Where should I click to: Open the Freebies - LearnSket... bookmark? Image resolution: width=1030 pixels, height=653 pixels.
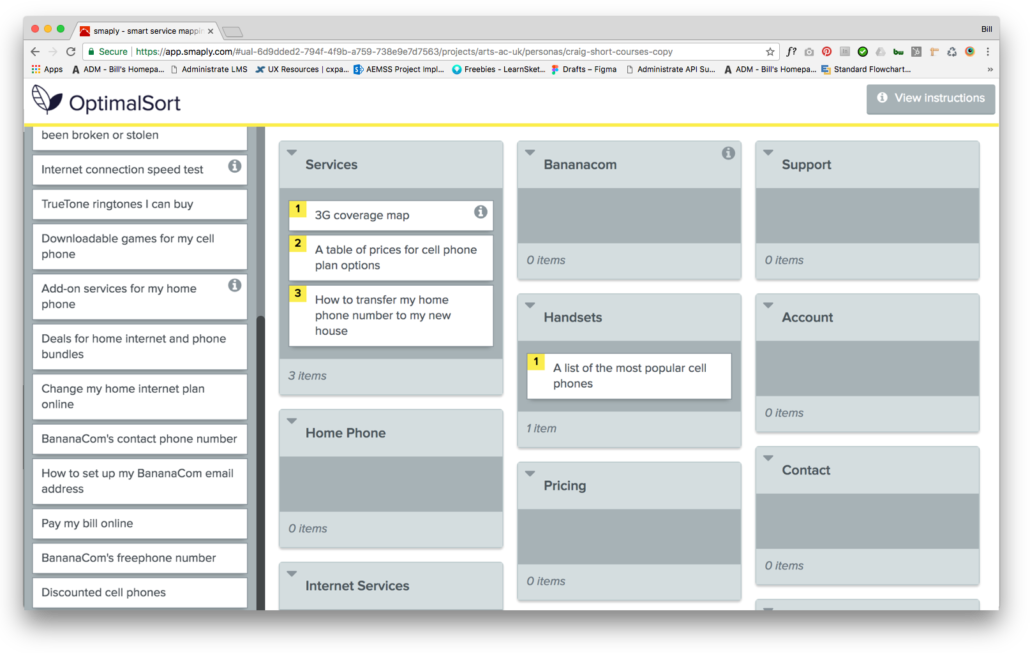coord(499,69)
